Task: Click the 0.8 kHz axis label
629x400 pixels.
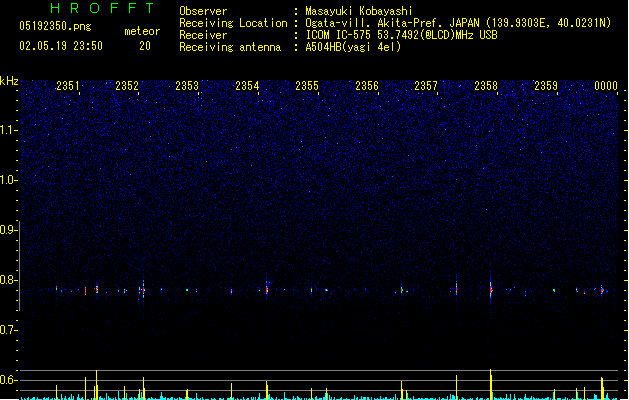Action: click(8, 280)
